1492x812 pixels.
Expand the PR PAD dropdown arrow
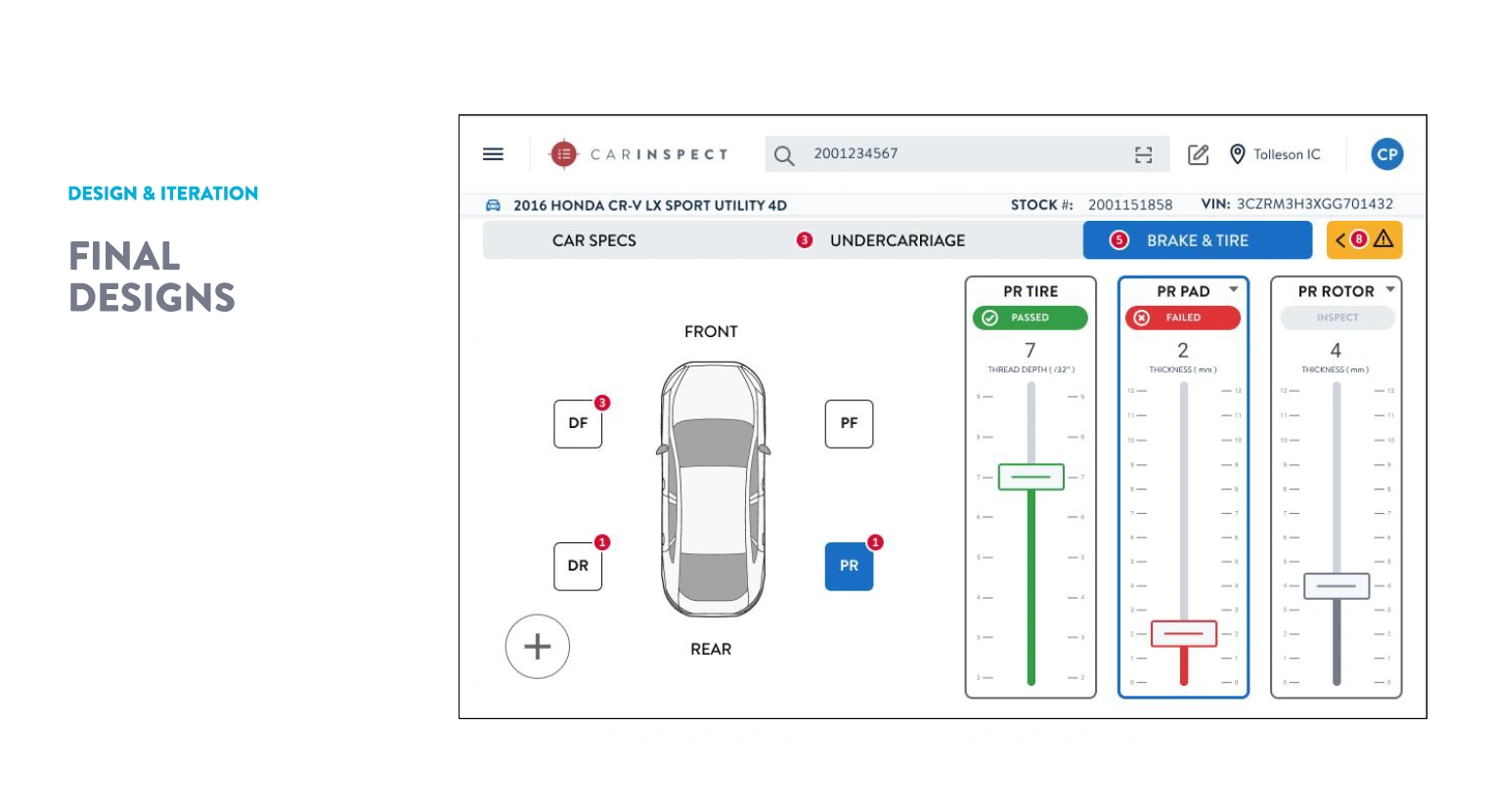point(1234,289)
